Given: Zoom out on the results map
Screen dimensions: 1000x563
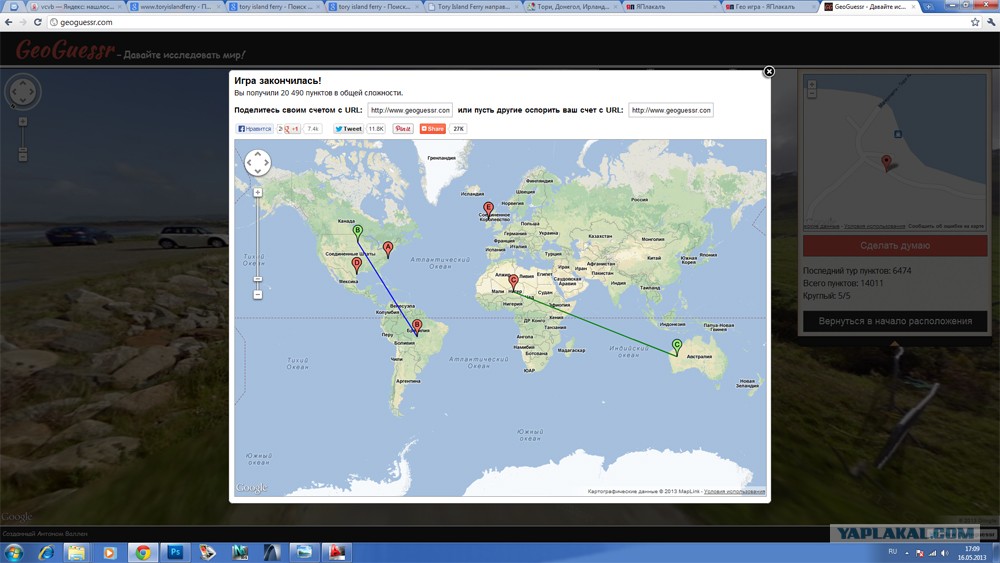Looking at the screenshot, I should coord(258,295).
